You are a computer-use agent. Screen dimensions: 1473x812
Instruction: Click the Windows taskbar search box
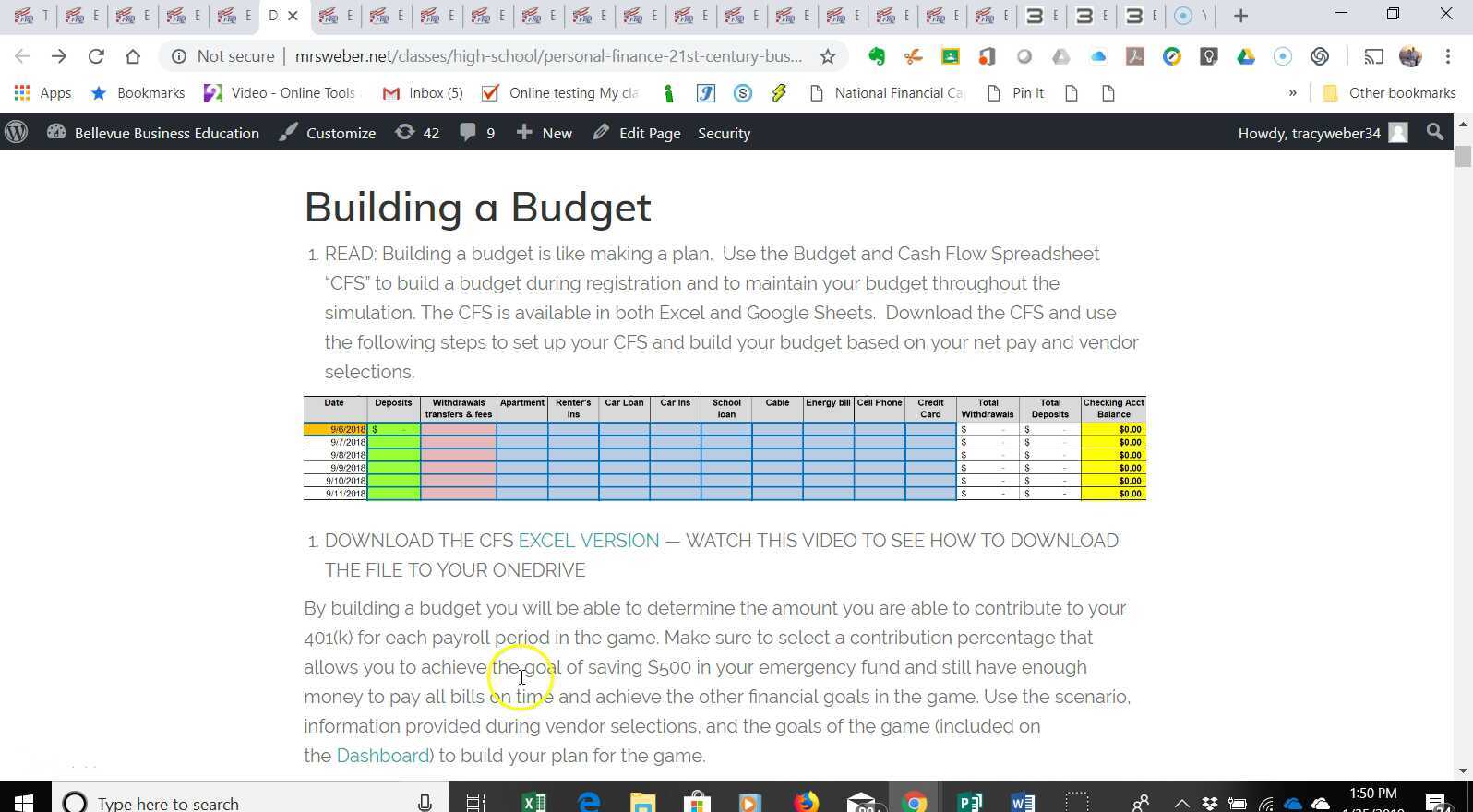[x=250, y=802]
